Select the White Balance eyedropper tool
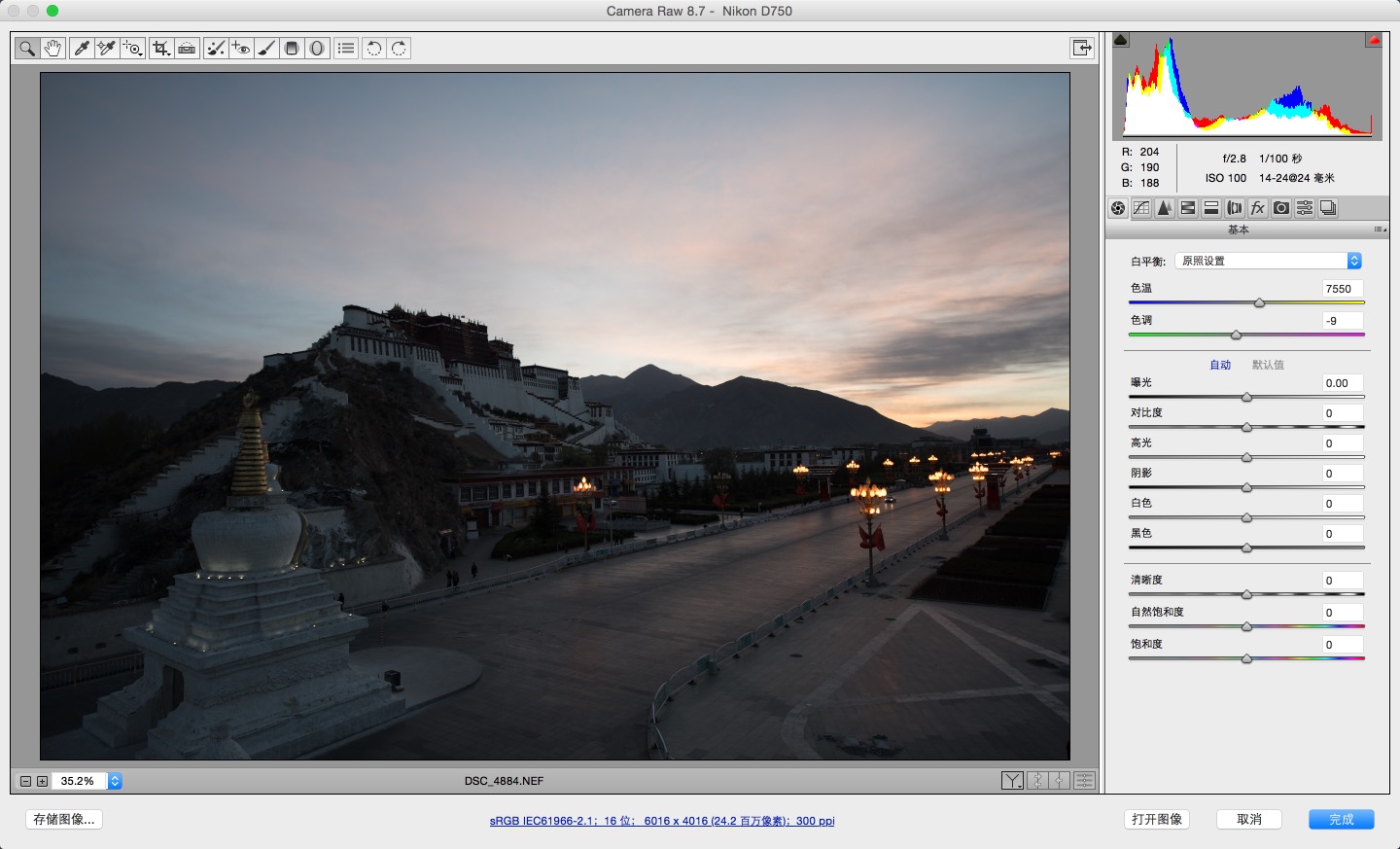Screen dimensions: 1400x849 pos(82,48)
